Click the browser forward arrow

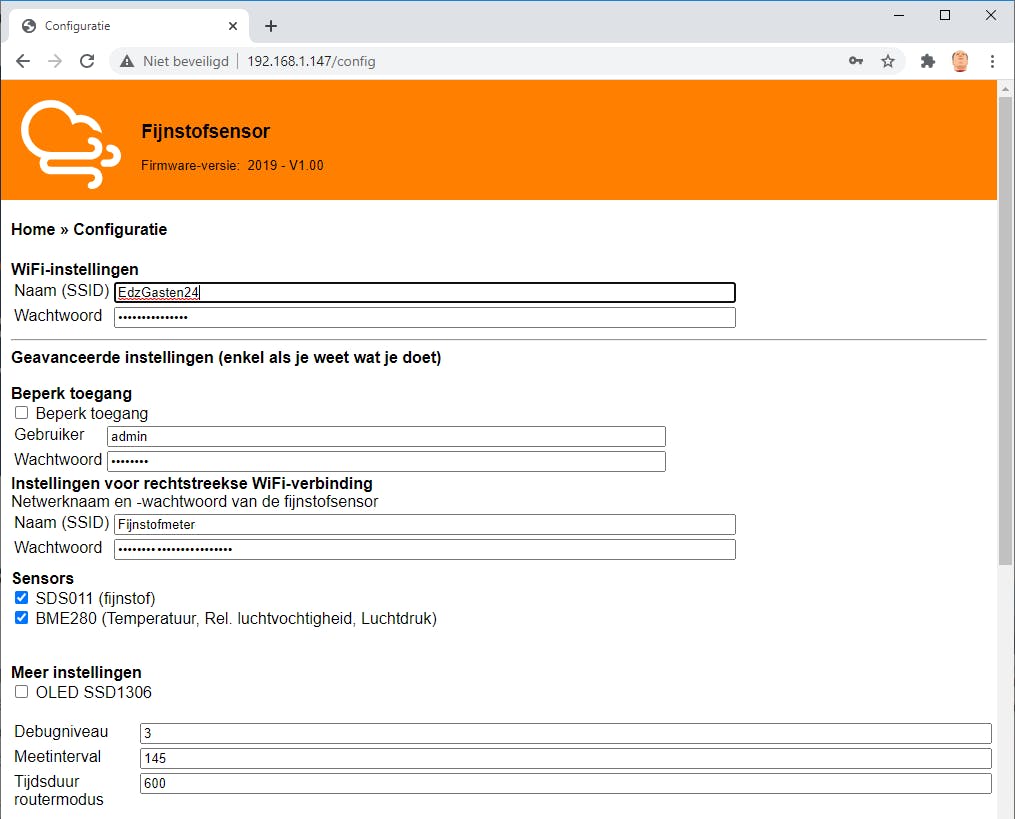[55, 62]
